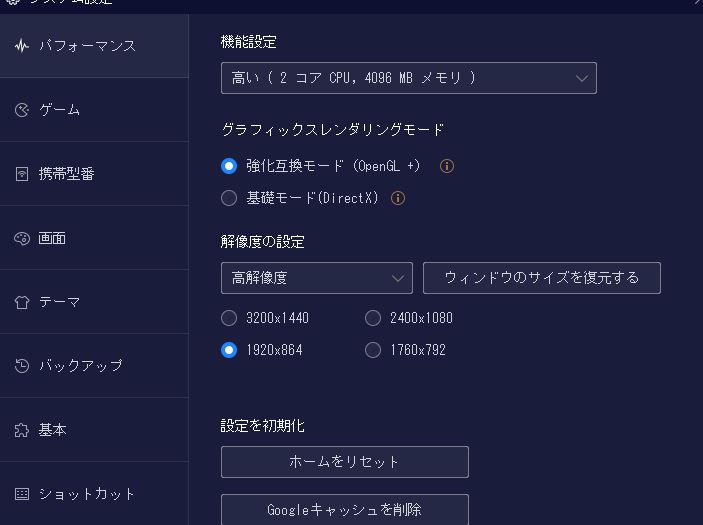Click the ゲーム sidebar icon
Screen dimensions: 703x525
(x=22, y=110)
